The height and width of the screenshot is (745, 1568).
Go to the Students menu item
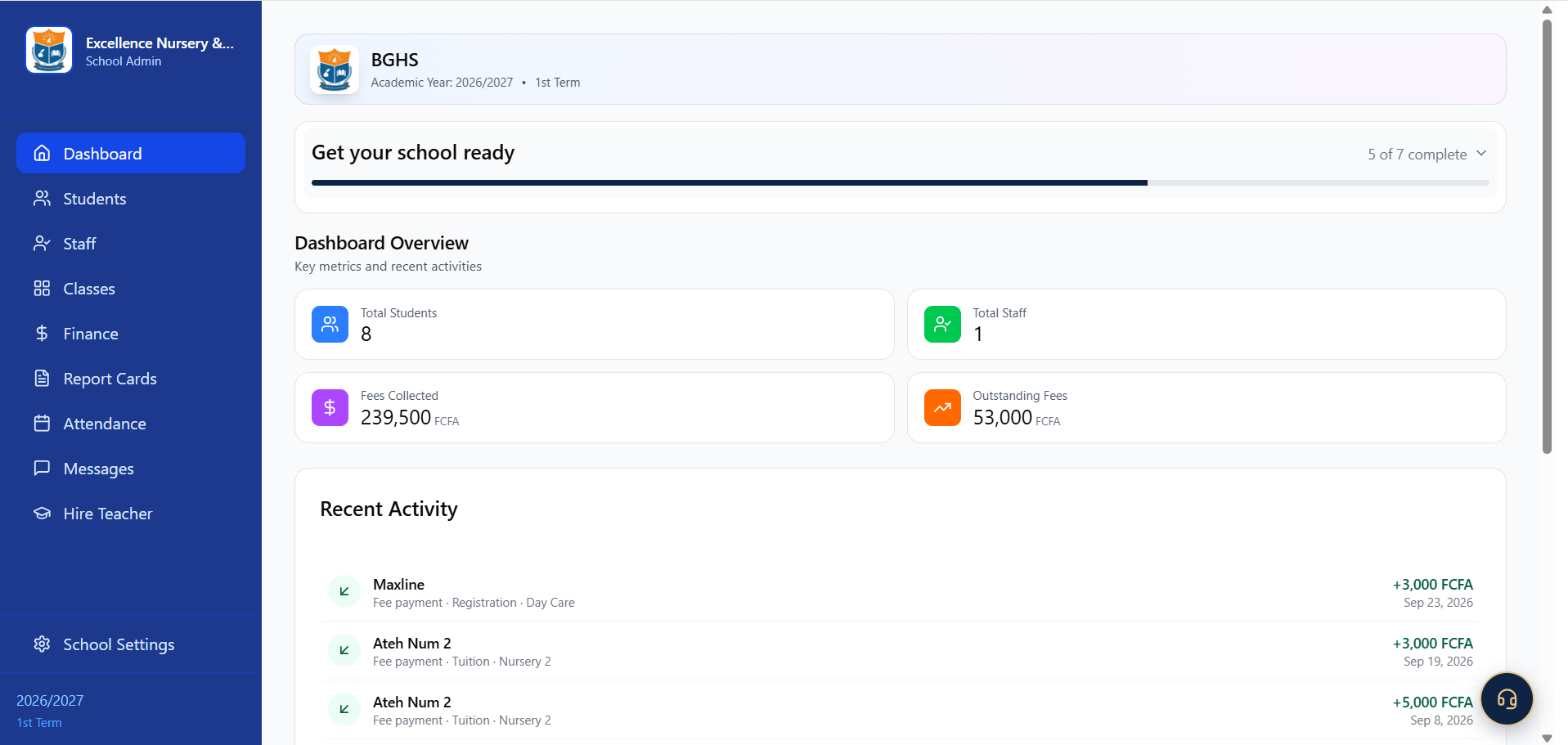coord(131,198)
